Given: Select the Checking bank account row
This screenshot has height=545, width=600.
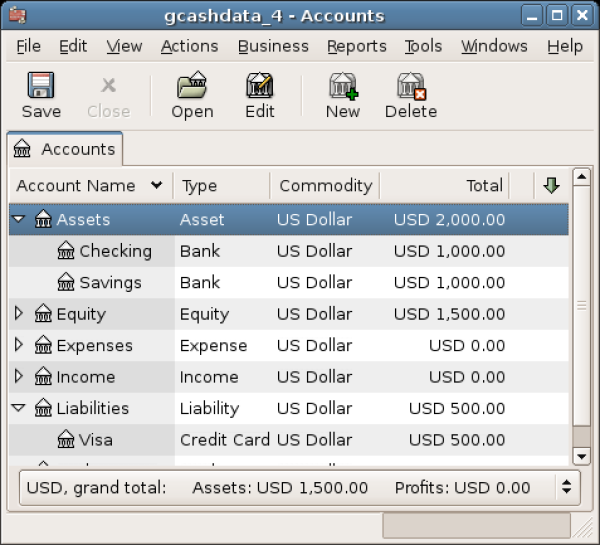Looking at the screenshot, I should coord(115,251).
